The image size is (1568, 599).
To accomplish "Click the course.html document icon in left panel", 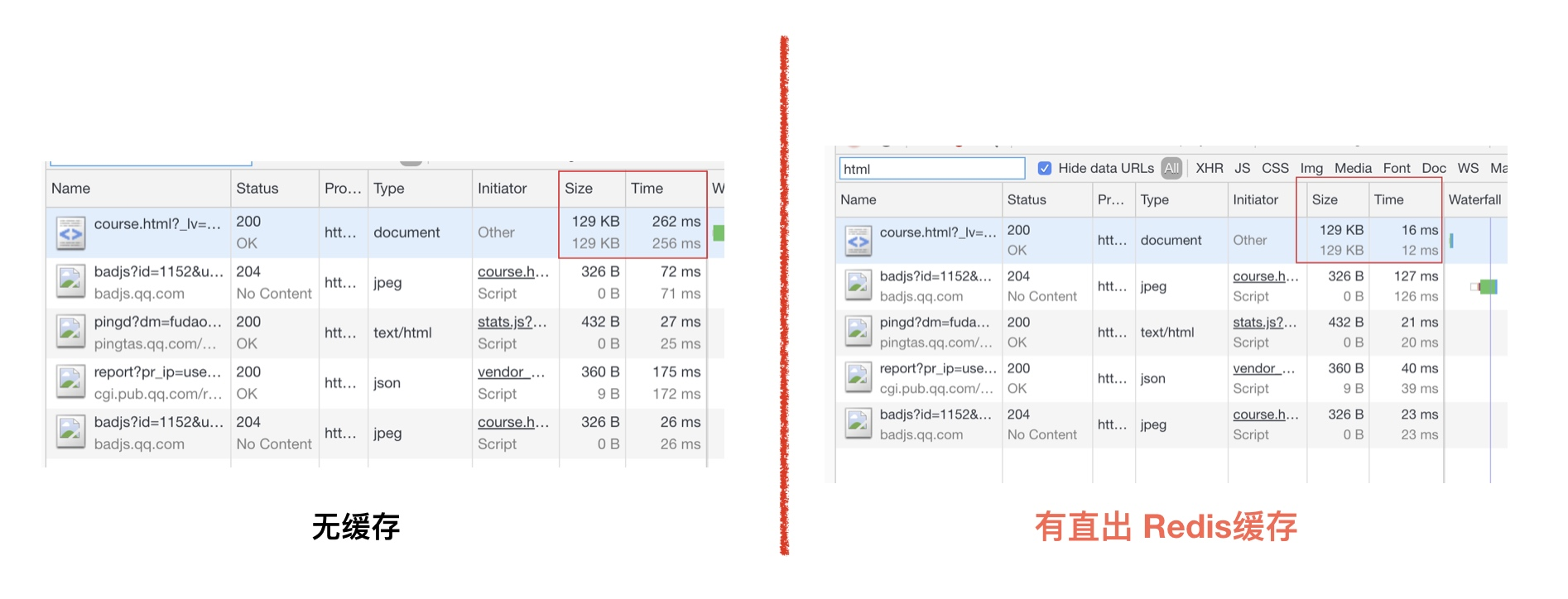I will [70, 233].
